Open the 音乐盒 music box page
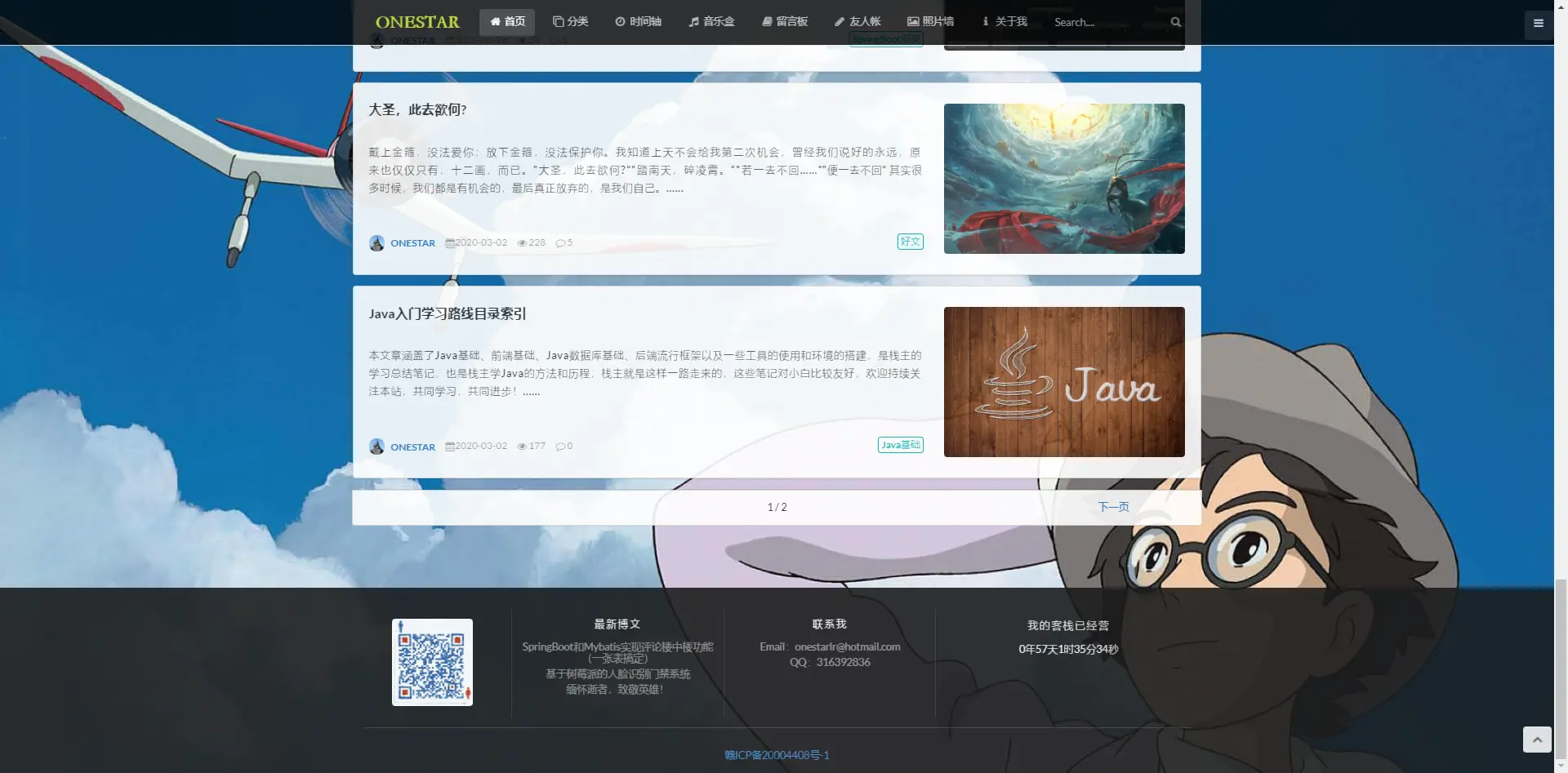Screen dimensions: 1568x773 tap(711, 22)
